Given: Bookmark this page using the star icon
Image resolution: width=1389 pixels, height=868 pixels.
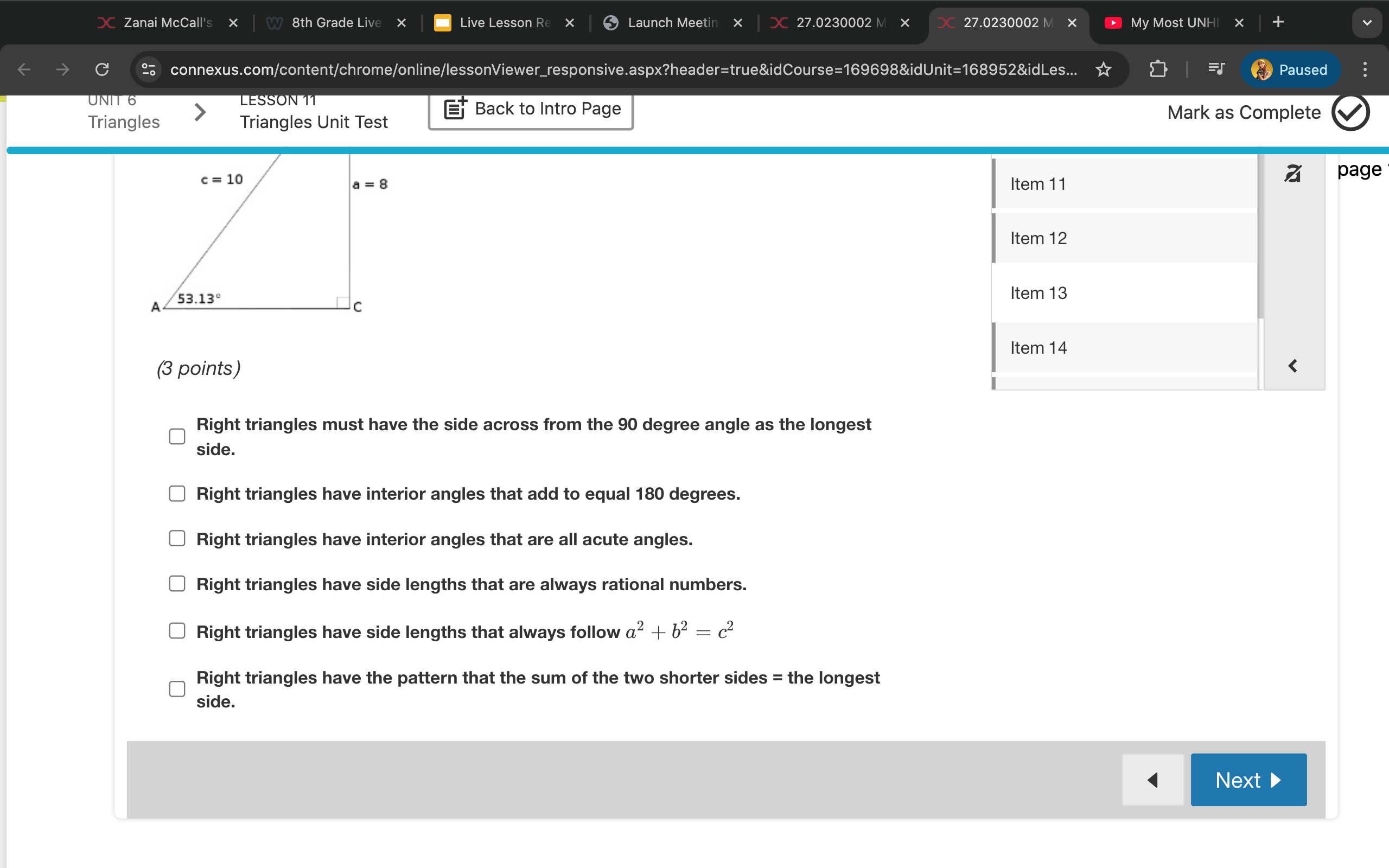Looking at the screenshot, I should (x=1103, y=69).
